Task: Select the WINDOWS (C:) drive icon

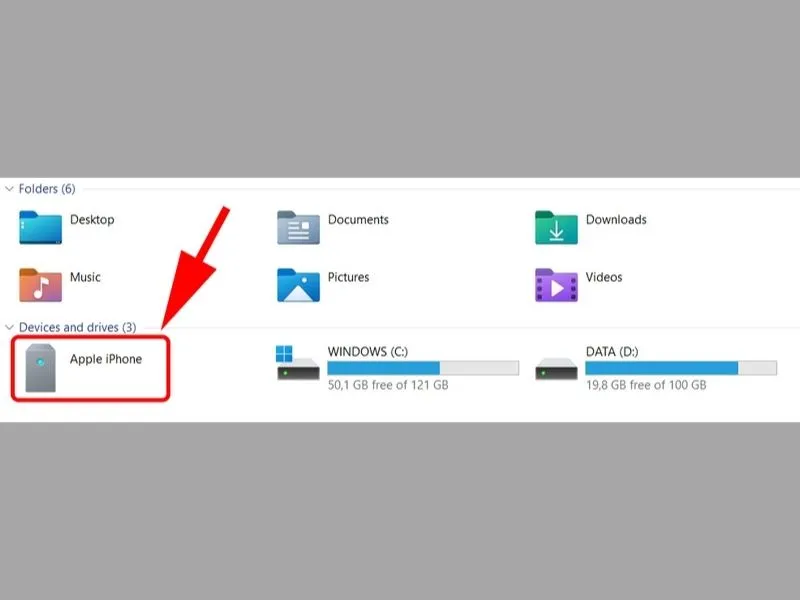Action: (298, 363)
